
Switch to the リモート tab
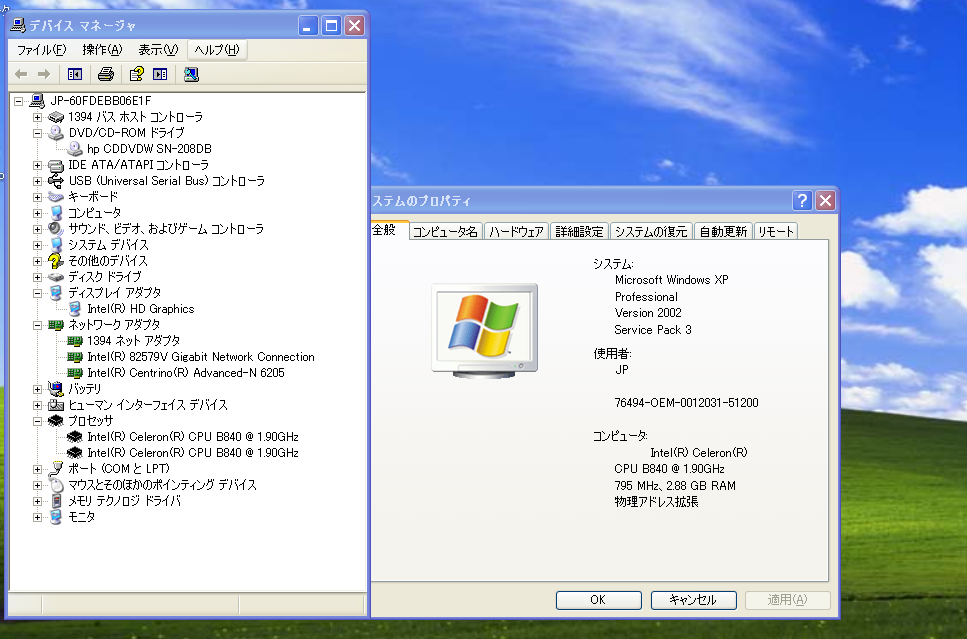pyautogui.click(x=775, y=231)
